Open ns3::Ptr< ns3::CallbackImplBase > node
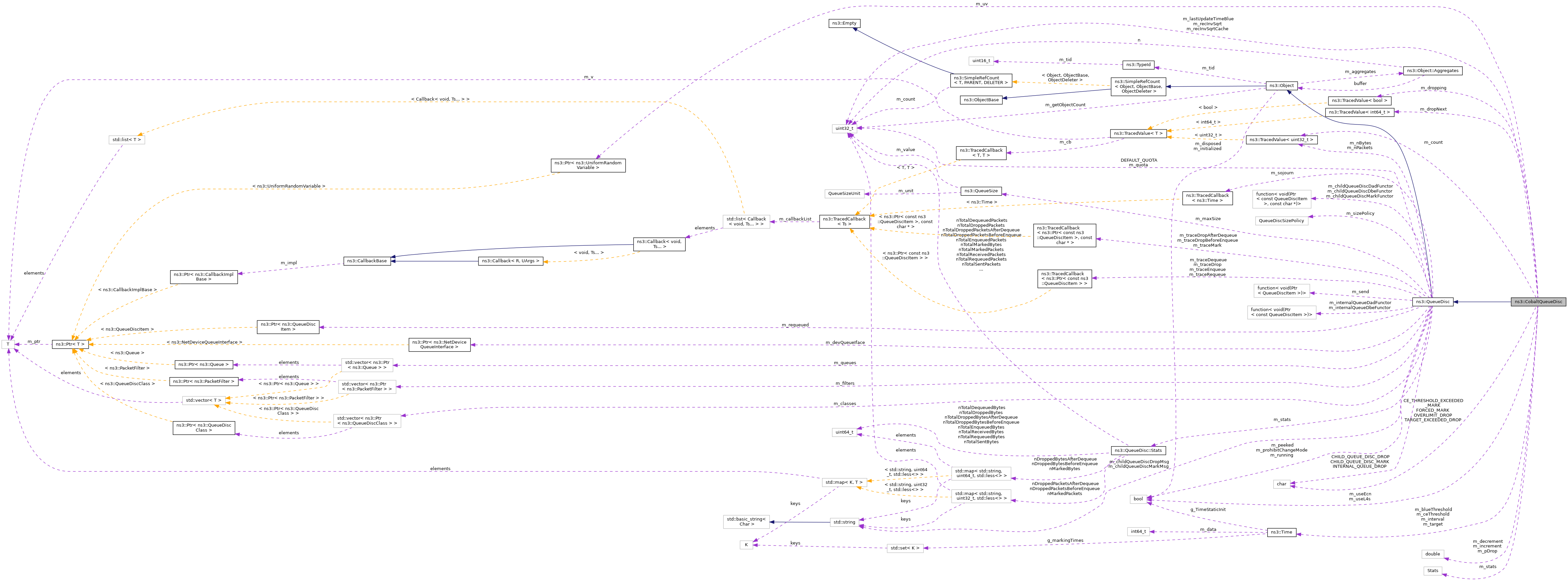 [203, 277]
